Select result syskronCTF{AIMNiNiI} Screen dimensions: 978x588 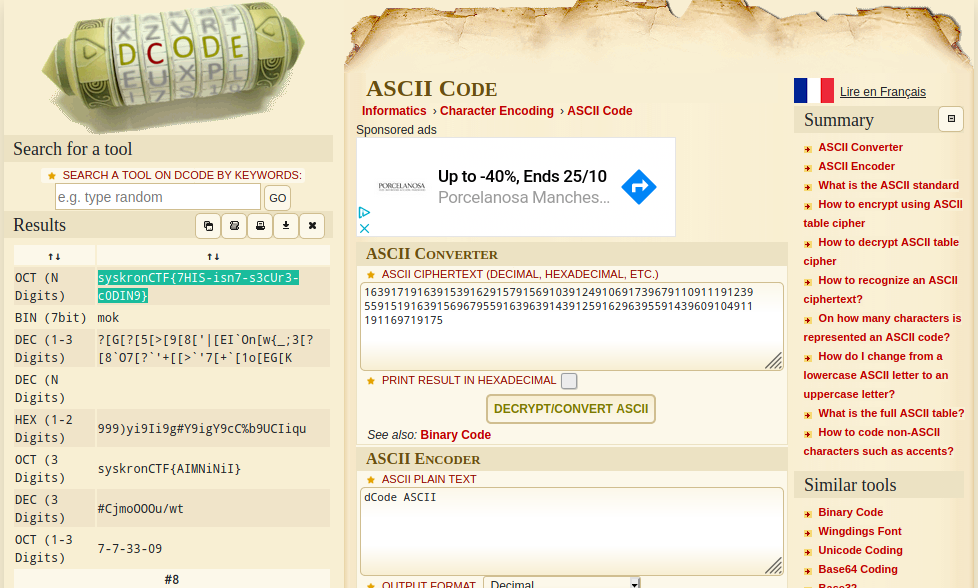(169, 469)
